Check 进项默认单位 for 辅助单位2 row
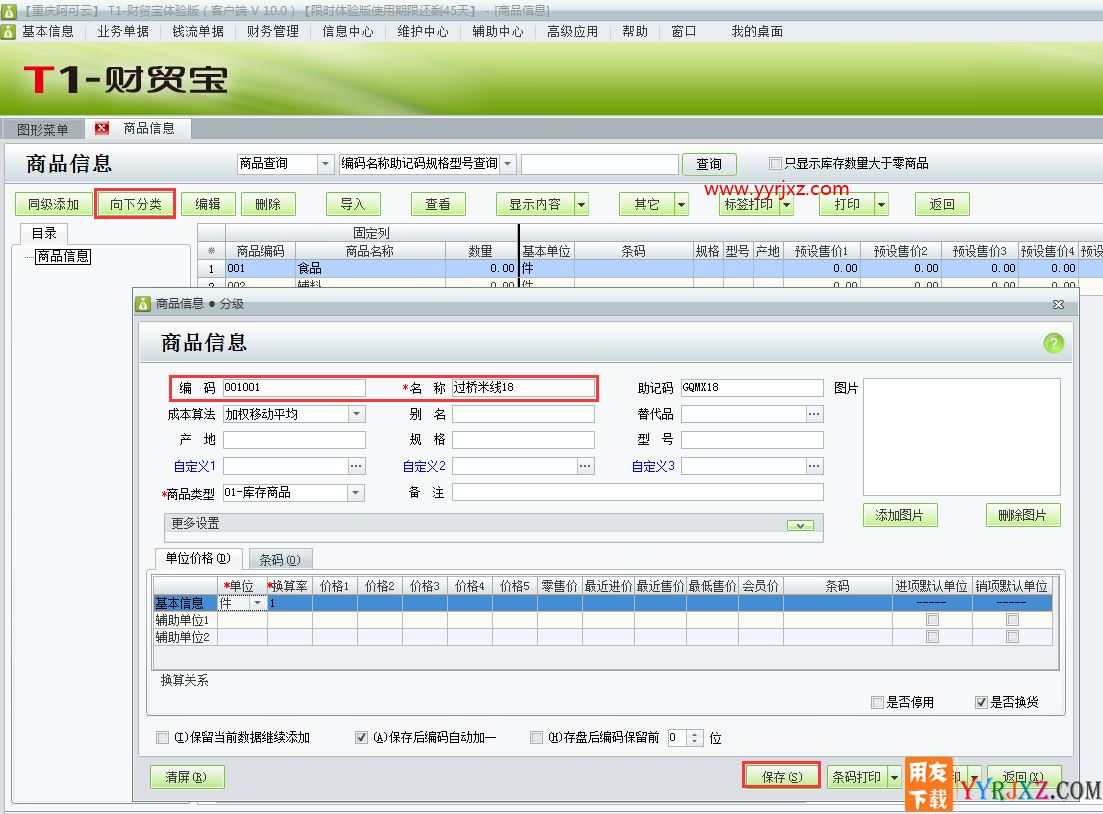The image size is (1103, 814). click(x=932, y=637)
